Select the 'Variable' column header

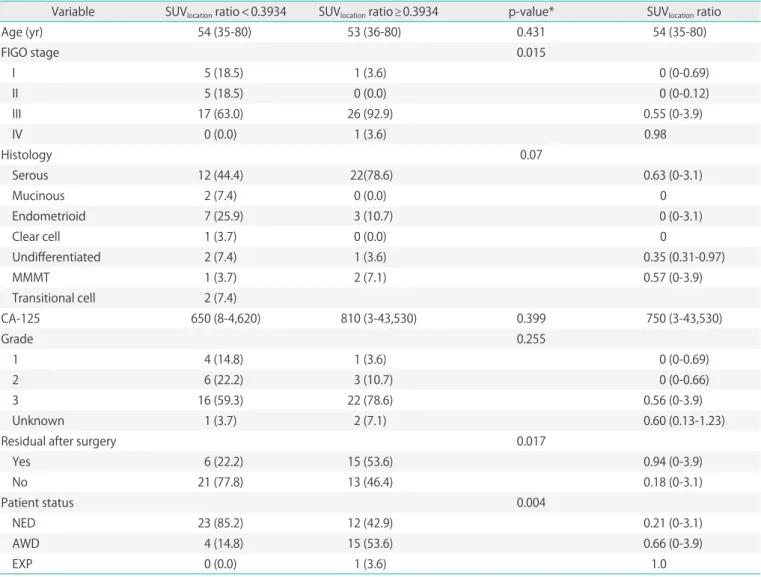tap(73, 12)
